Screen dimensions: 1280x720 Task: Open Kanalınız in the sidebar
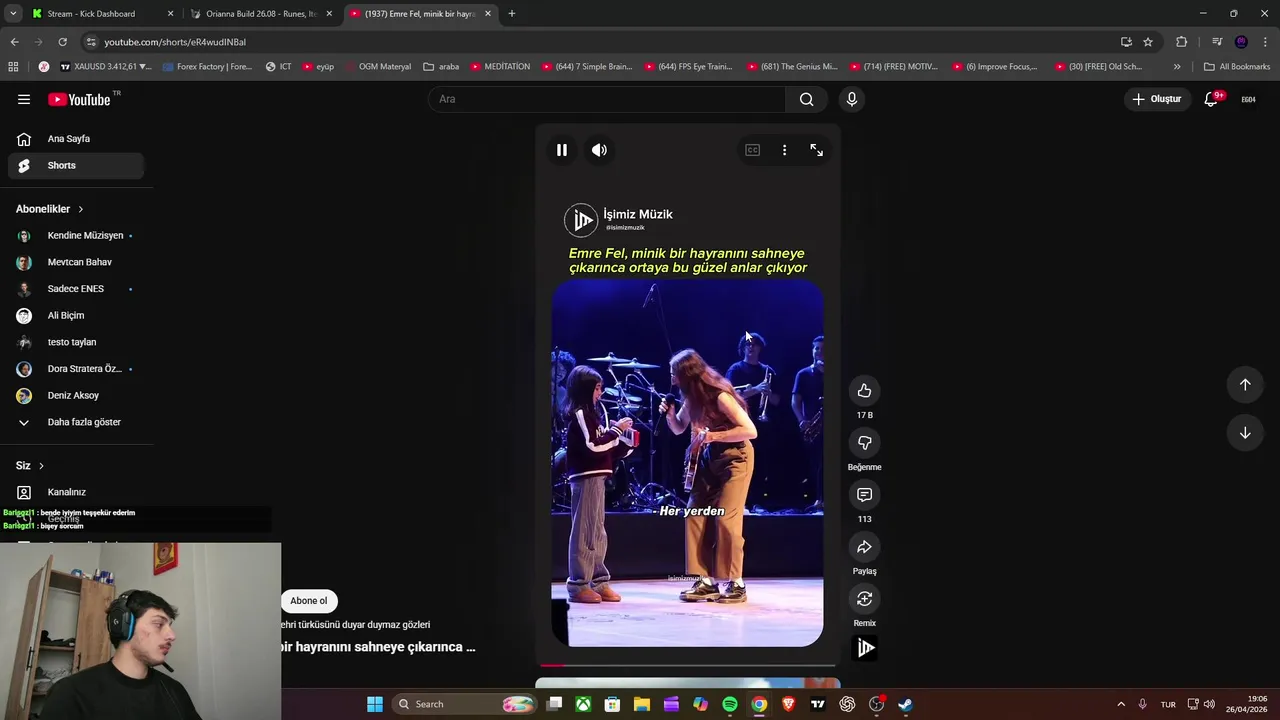tap(76, 492)
